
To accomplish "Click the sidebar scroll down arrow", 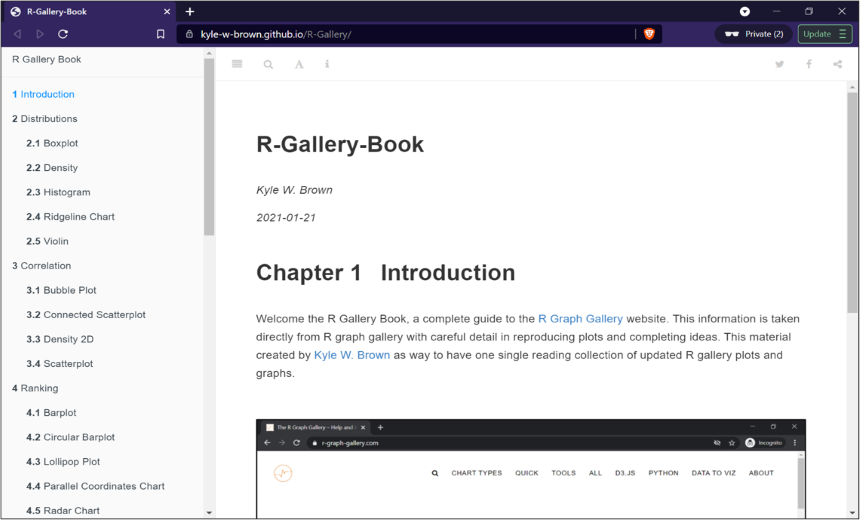I will [x=209, y=513].
